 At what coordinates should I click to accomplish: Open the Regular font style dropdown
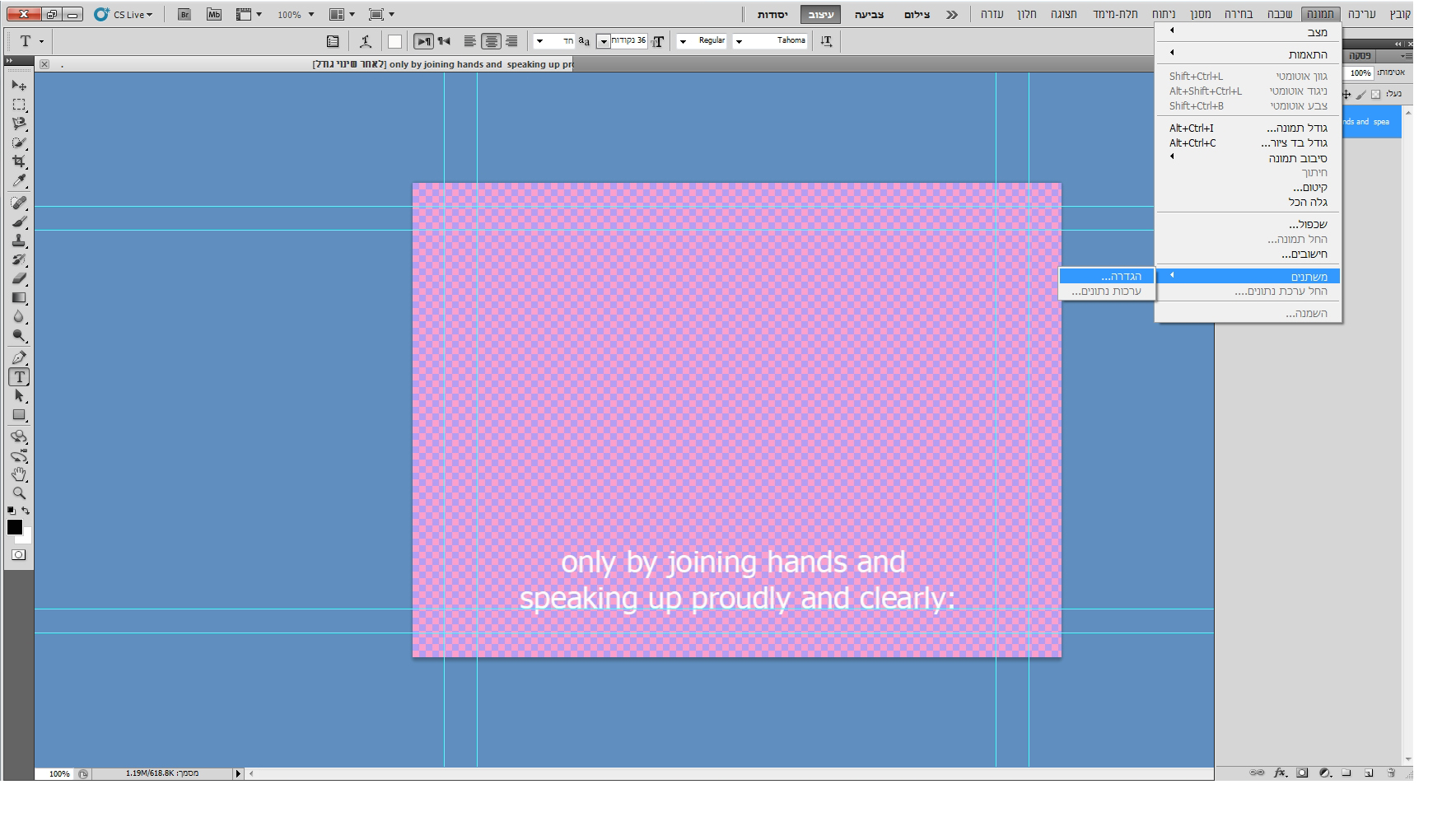click(683, 41)
